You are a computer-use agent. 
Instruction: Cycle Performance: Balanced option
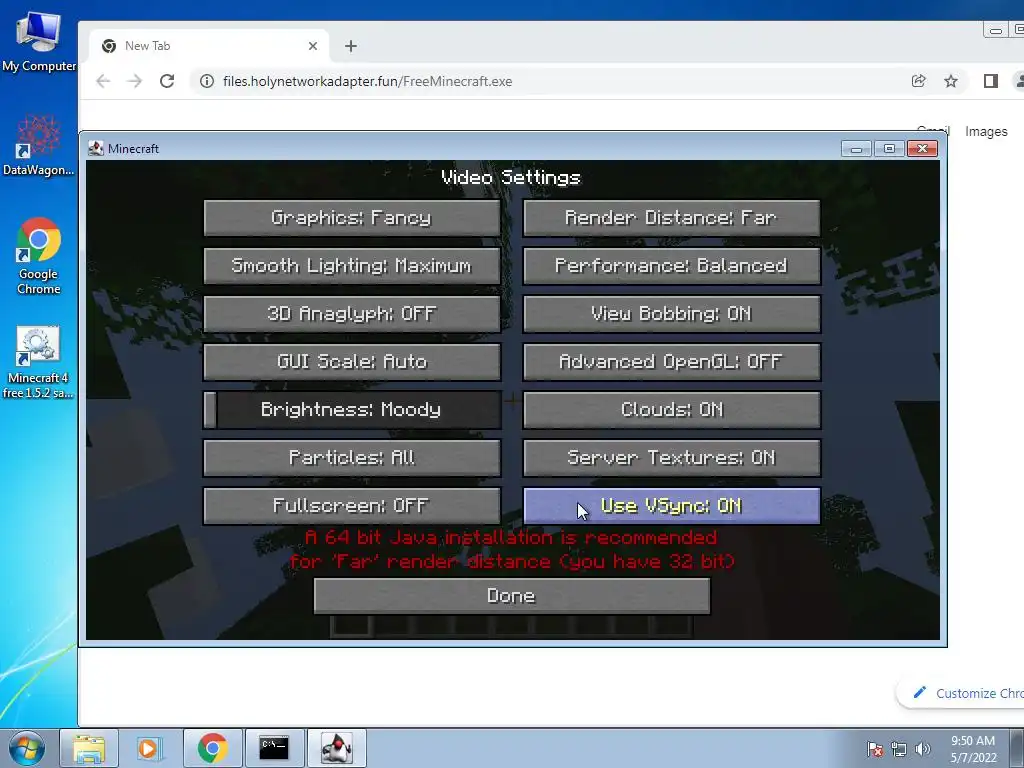tap(671, 266)
